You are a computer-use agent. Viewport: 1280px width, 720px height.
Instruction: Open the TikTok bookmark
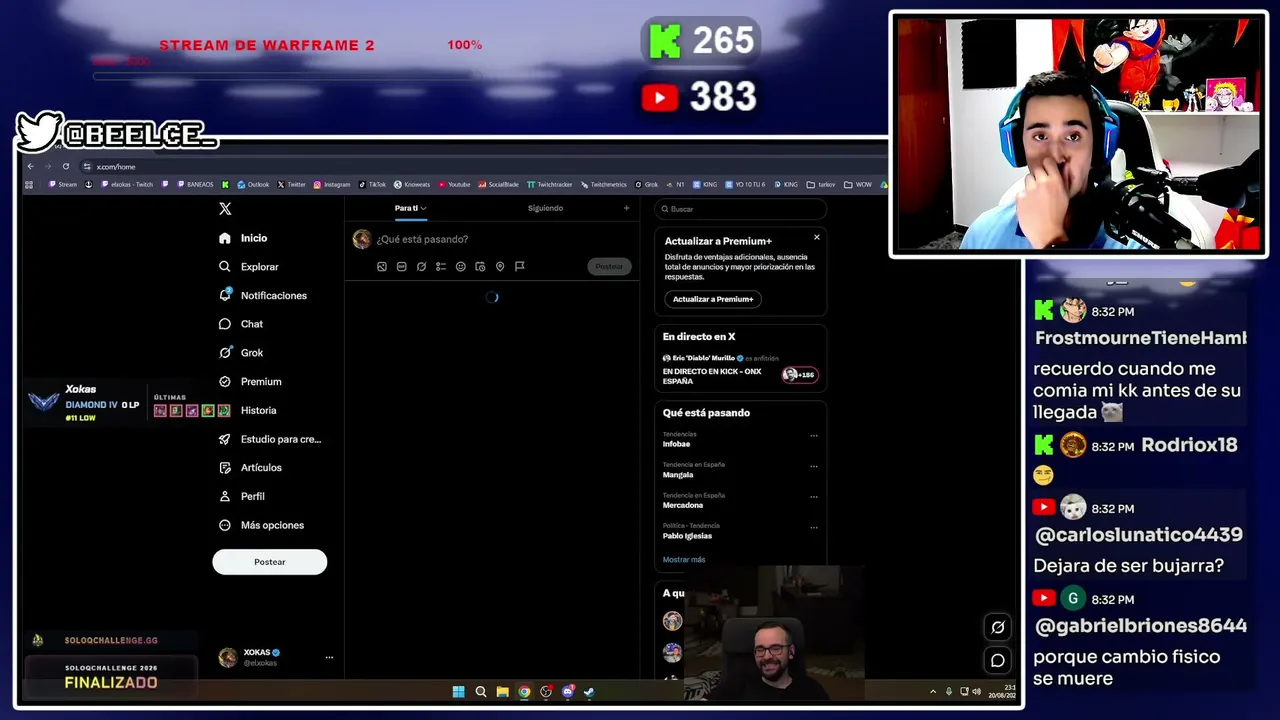372,185
